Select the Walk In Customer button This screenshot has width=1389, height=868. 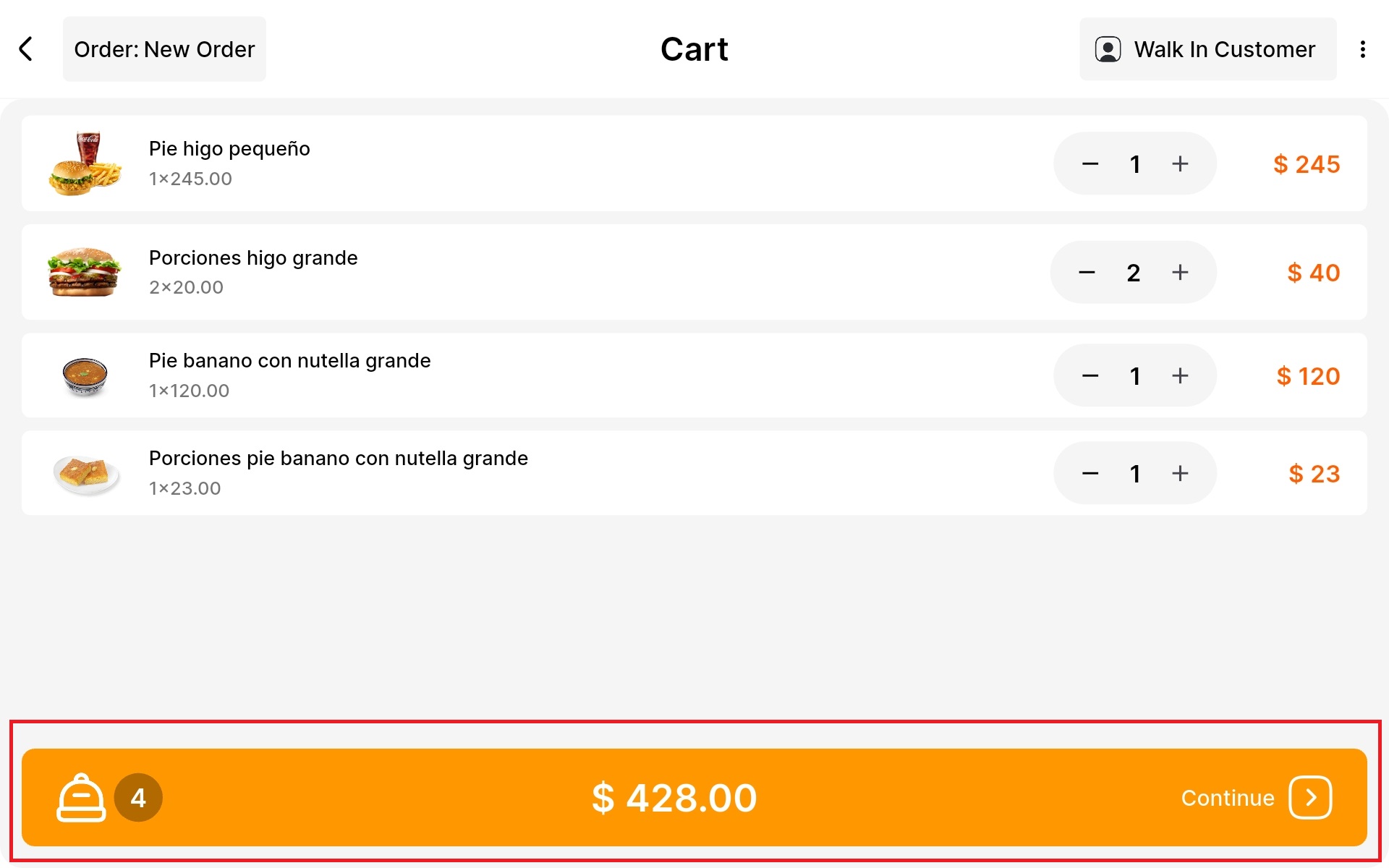coord(1207,49)
